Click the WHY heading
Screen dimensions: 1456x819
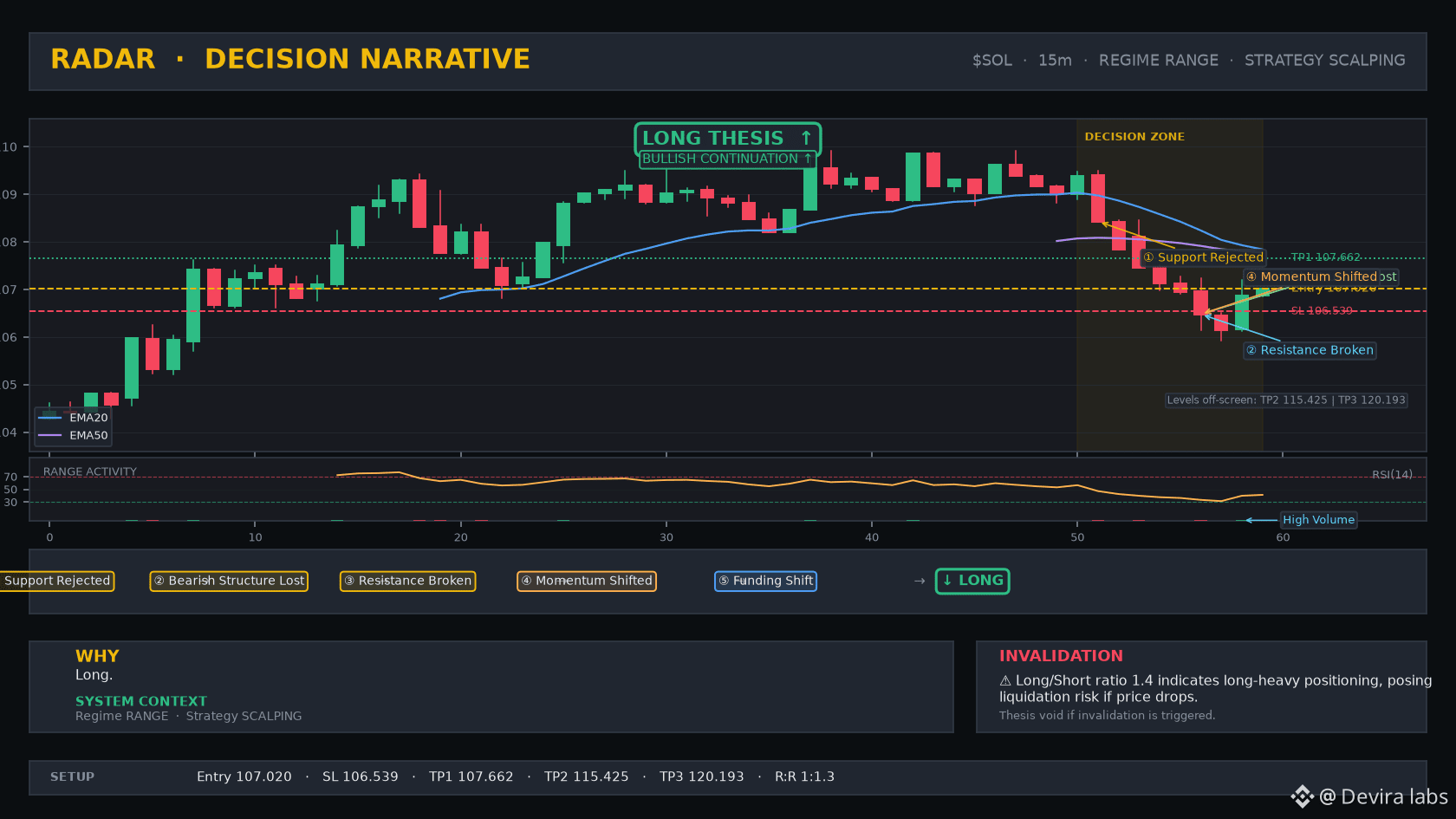[x=97, y=656]
